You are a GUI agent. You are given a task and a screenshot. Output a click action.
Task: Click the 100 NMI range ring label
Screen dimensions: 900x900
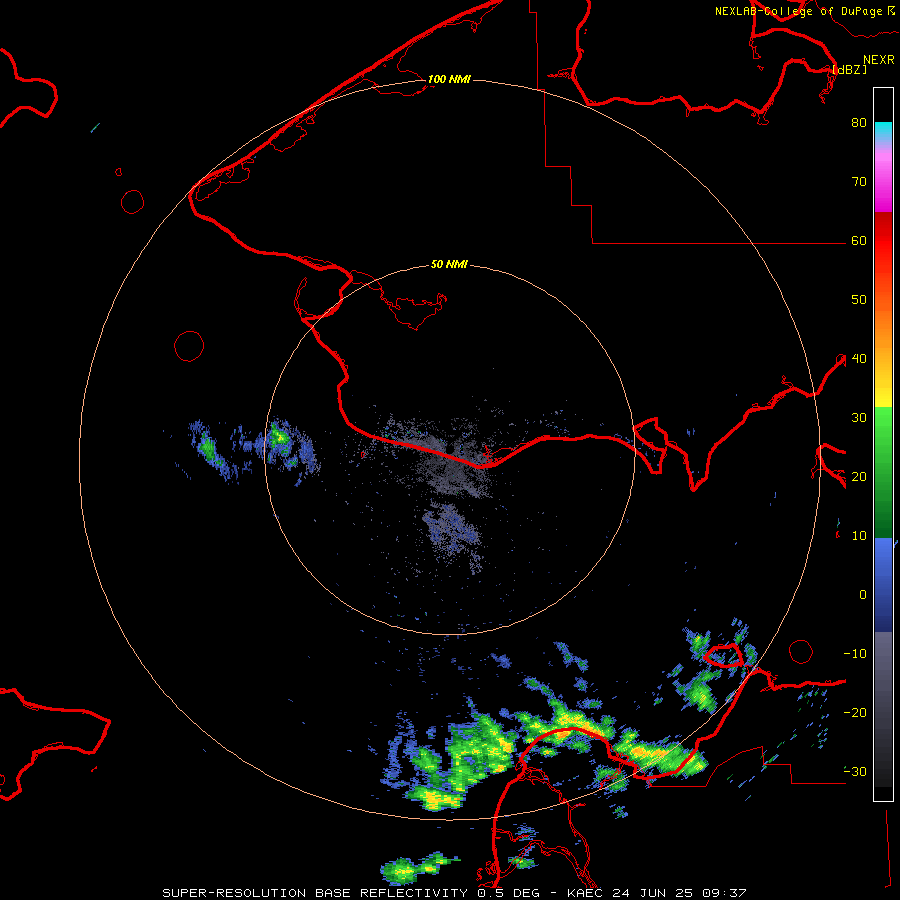point(449,79)
